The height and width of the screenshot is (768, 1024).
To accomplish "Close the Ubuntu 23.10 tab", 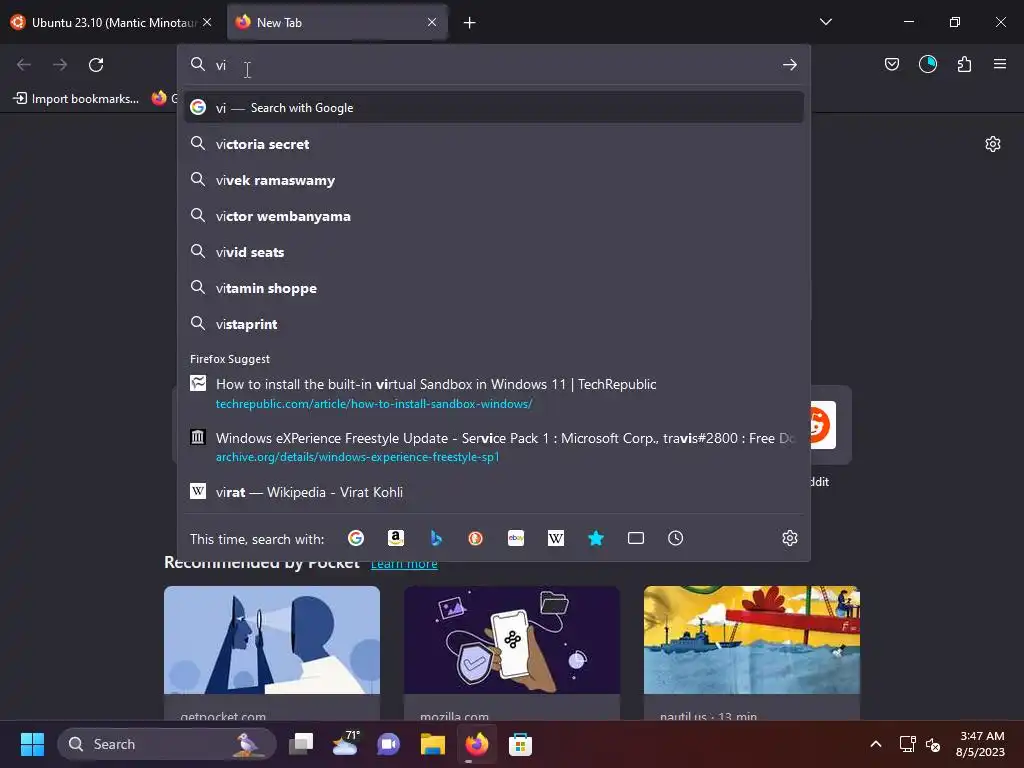I will (207, 22).
